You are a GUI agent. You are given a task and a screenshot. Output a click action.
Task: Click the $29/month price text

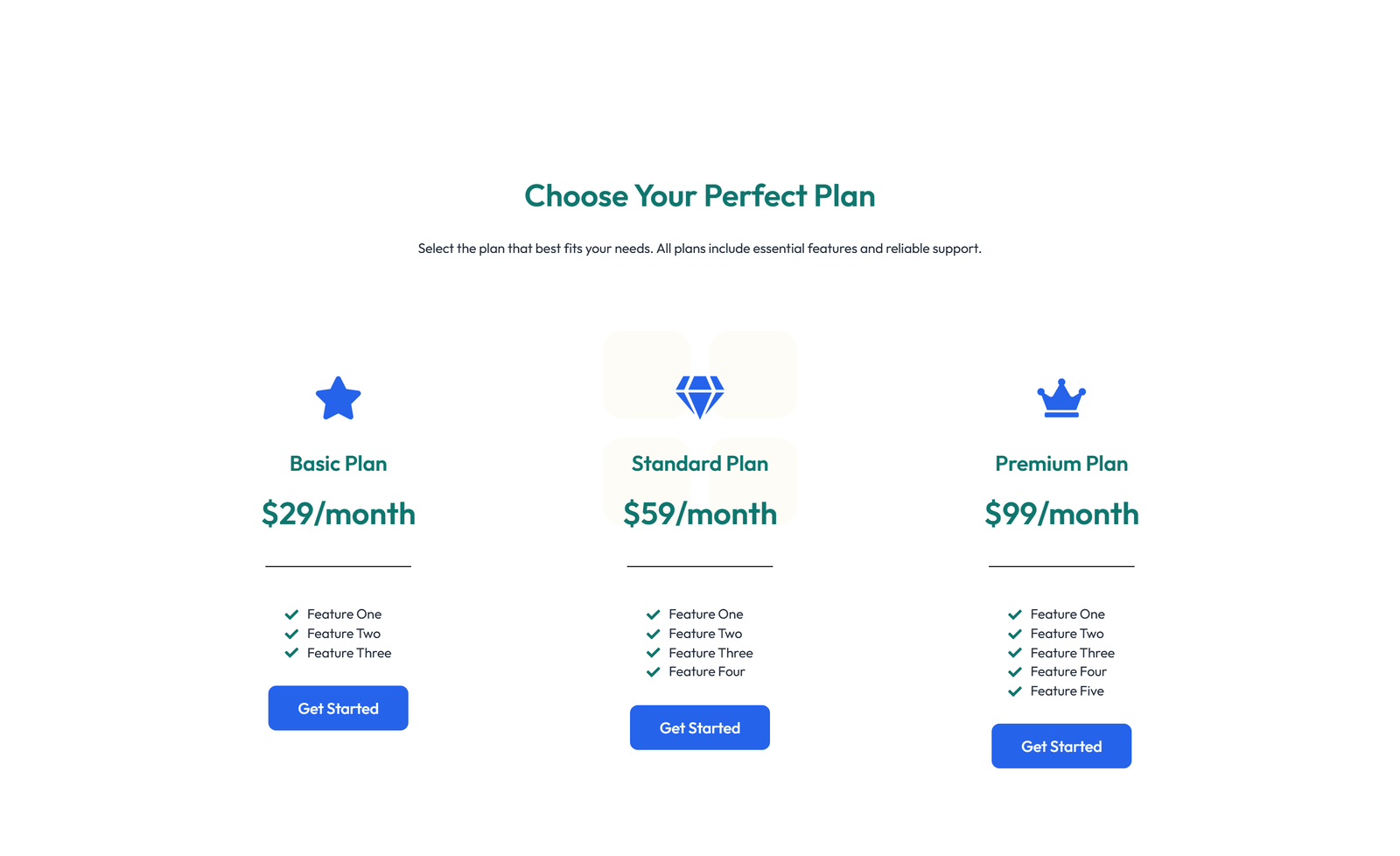339,515
